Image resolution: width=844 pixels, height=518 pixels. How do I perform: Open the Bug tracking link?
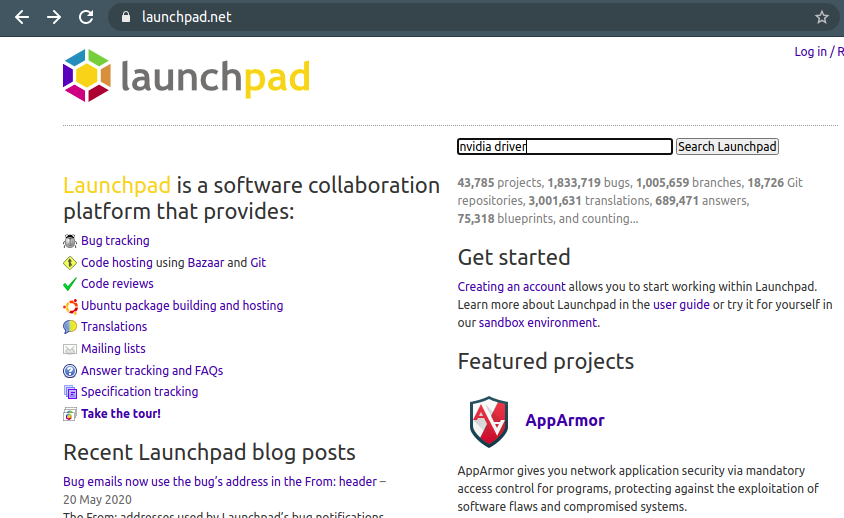[x=115, y=241]
